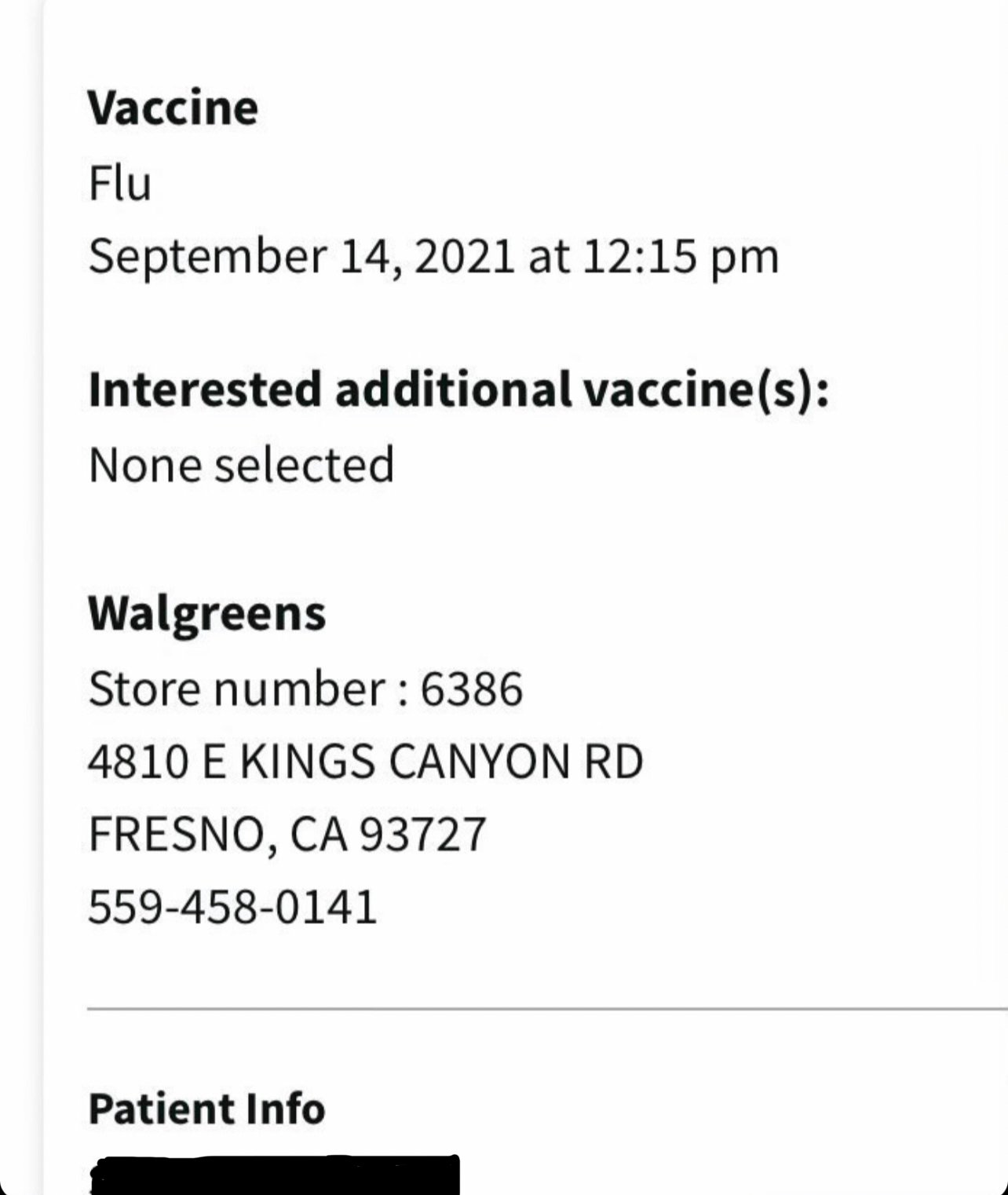This screenshot has width=1008, height=1195.
Task: Click the horizontal divider above Patient Info
Action: [546, 1007]
